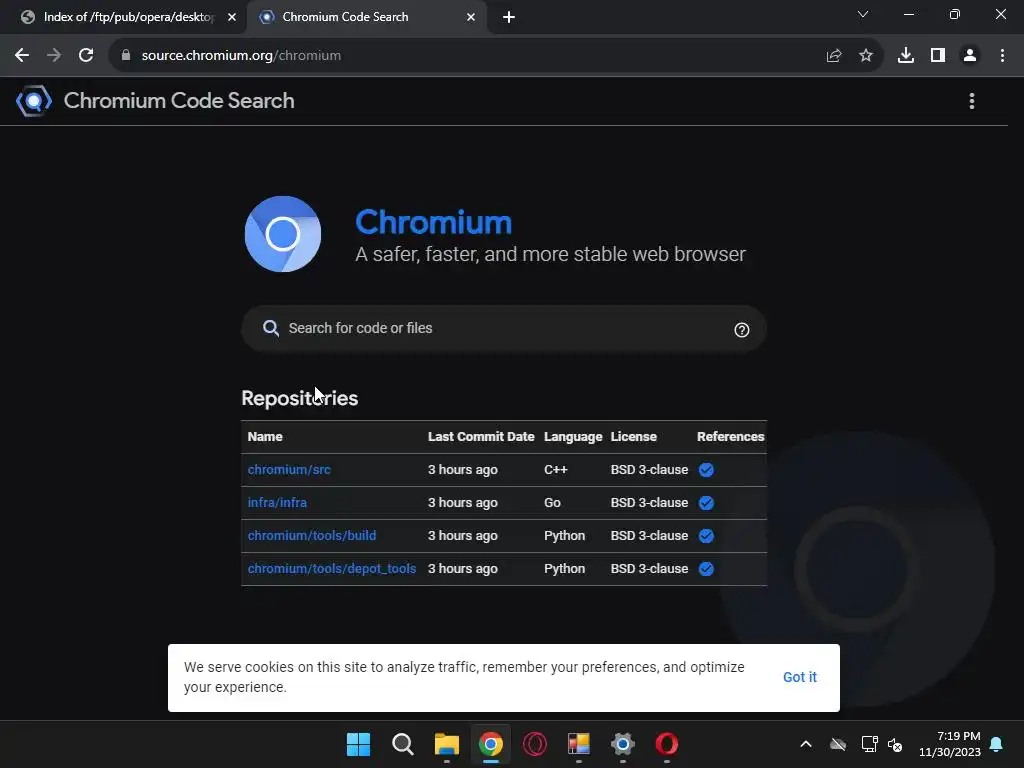
Task: Bookmark this page with star icon
Action: [x=866, y=56]
